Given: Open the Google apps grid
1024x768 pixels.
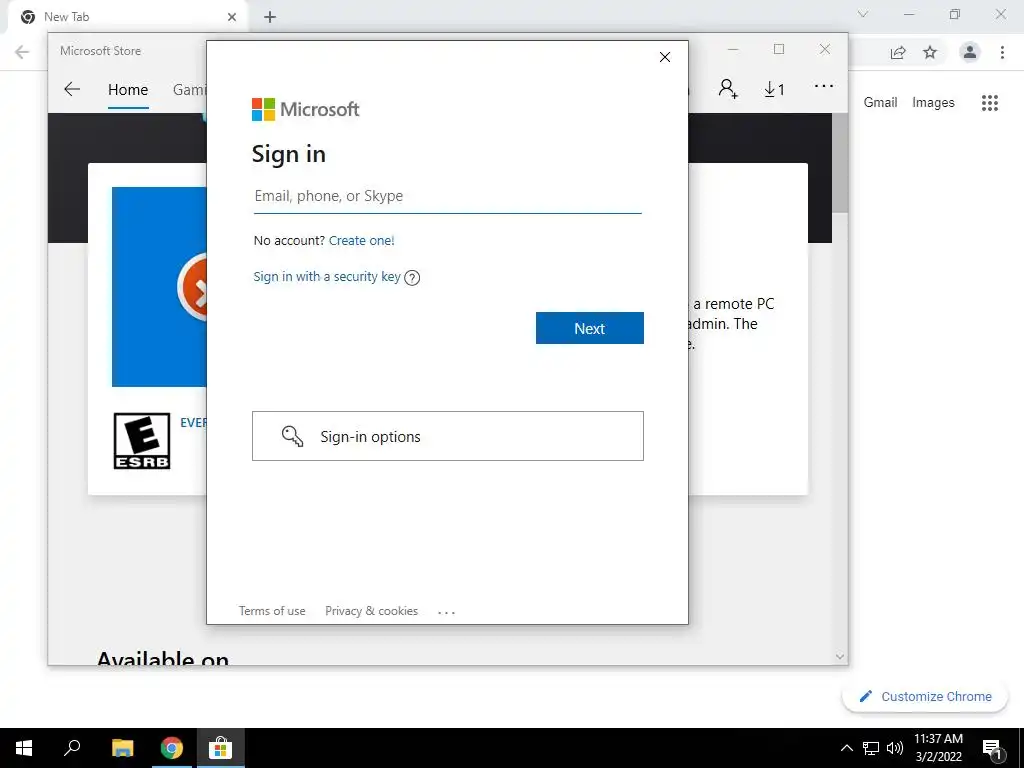Looking at the screenshot, I should (x=990, y=103).
